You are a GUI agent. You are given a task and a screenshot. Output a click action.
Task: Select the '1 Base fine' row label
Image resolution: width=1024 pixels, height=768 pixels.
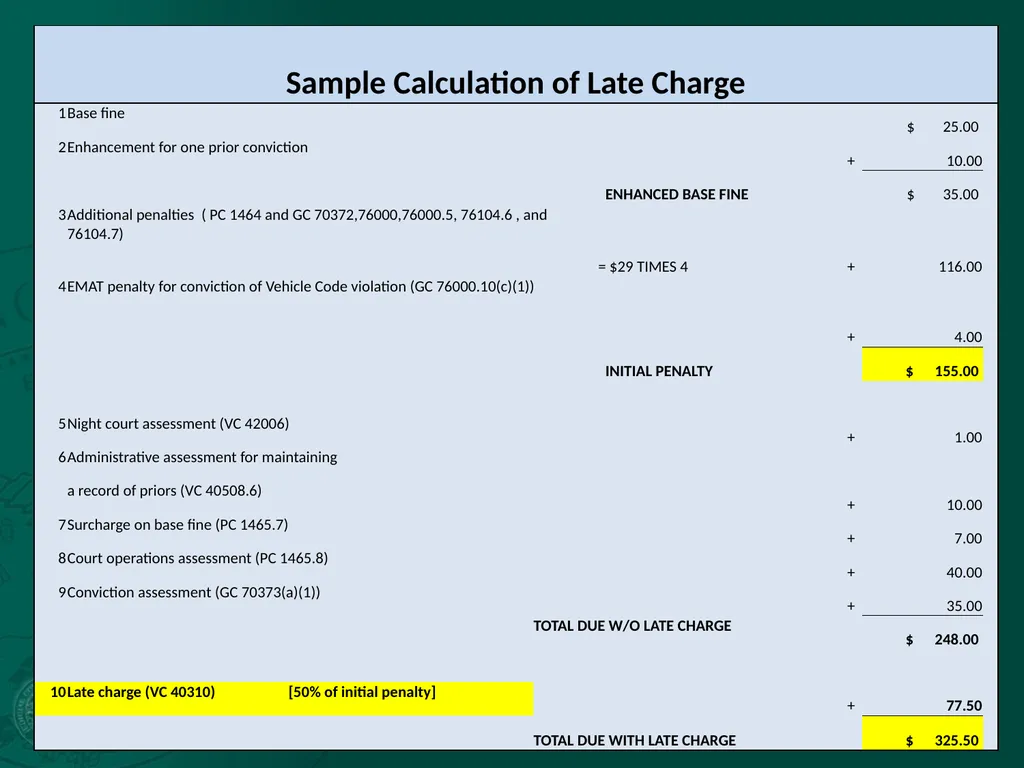pos(91,113)
